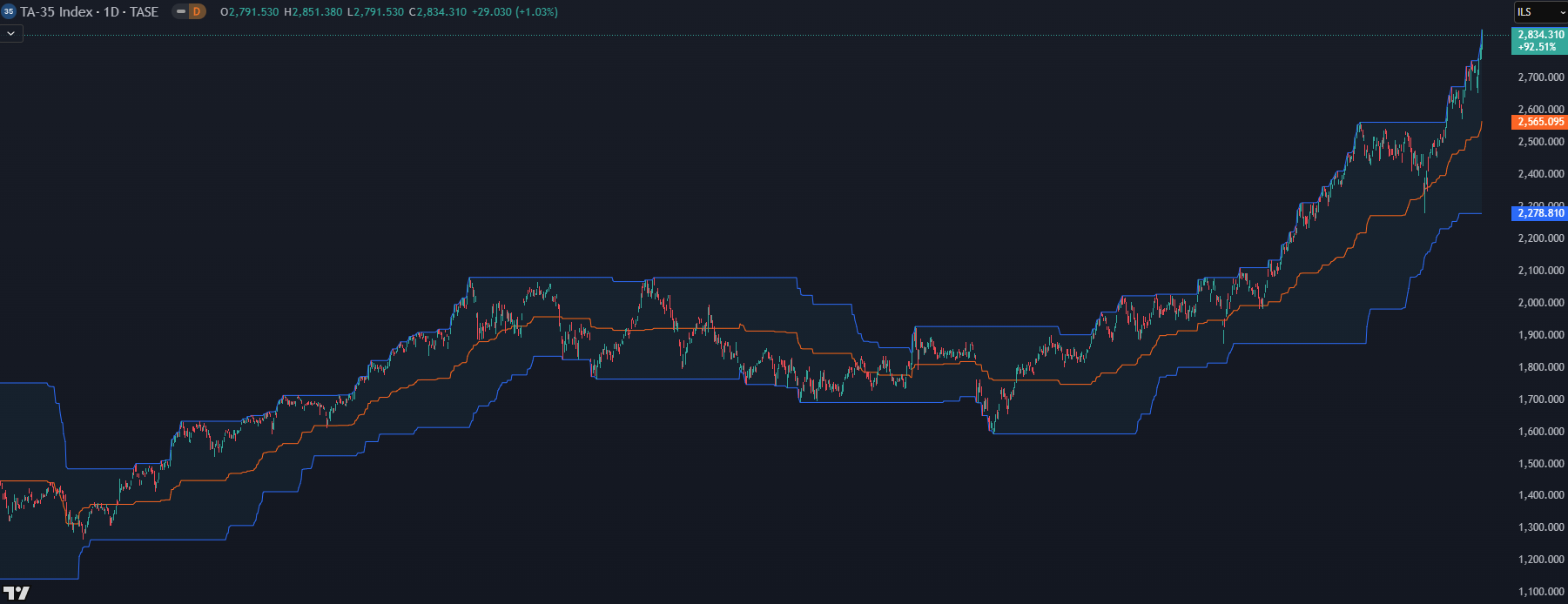The height and width of the screenshot is (604, 1568).
Task: Click the 1,500.000 price axis label
Action: click(x=1541, y=464)
